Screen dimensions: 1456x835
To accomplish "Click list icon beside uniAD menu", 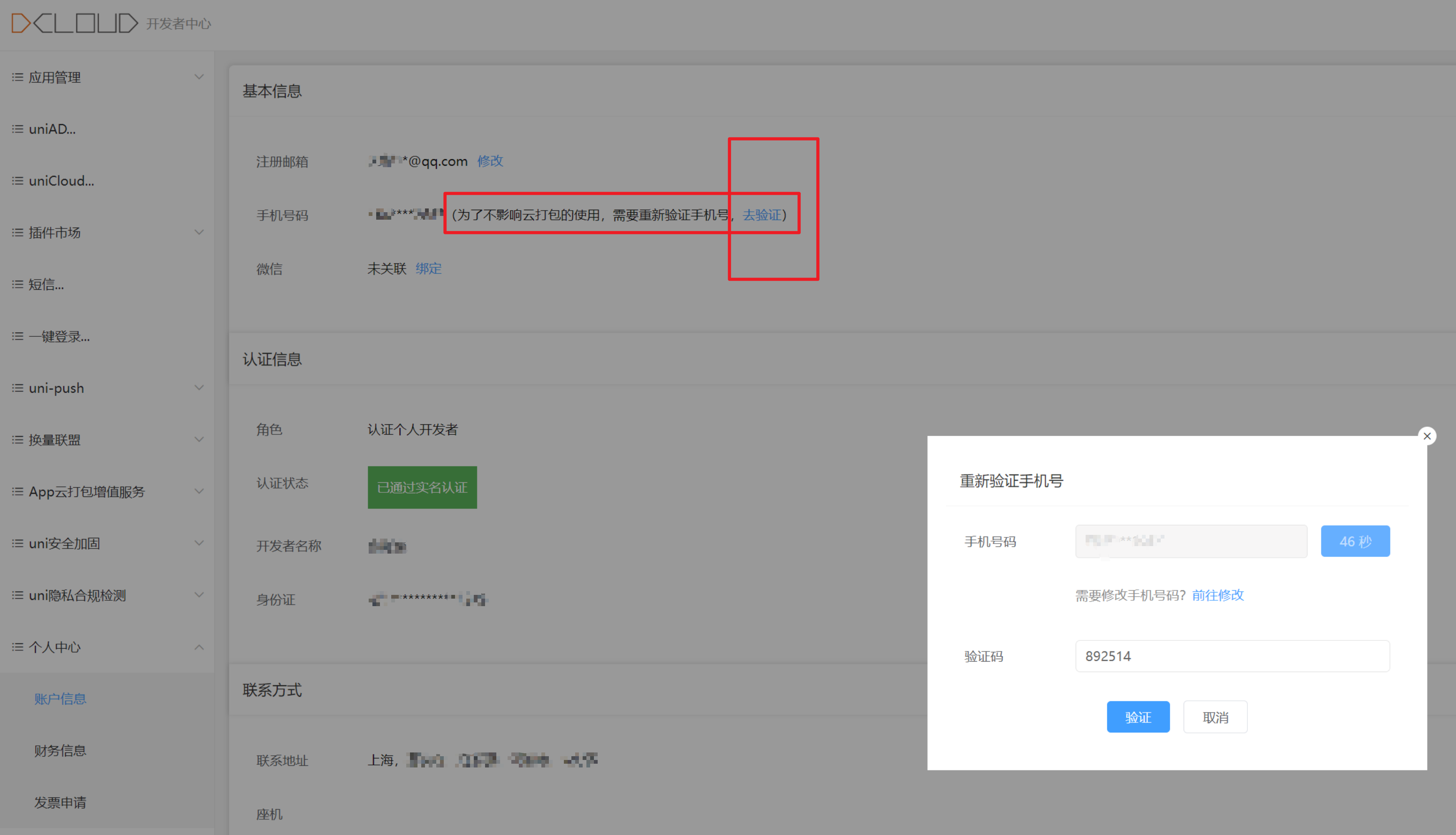I will click(x=18, y=129).
